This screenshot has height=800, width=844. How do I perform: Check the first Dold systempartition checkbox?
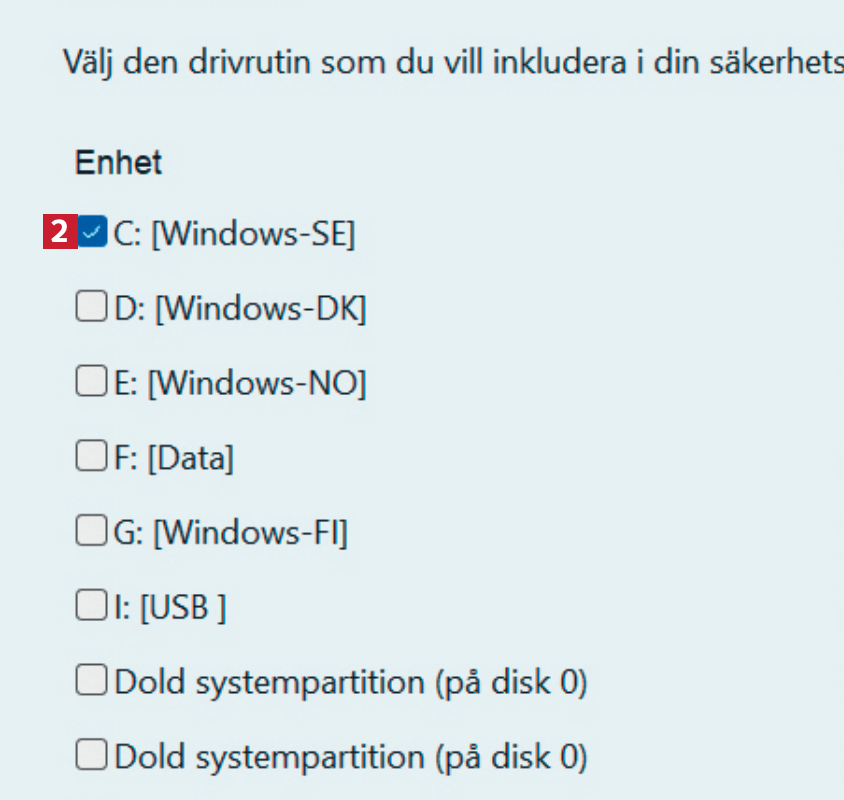90,681
